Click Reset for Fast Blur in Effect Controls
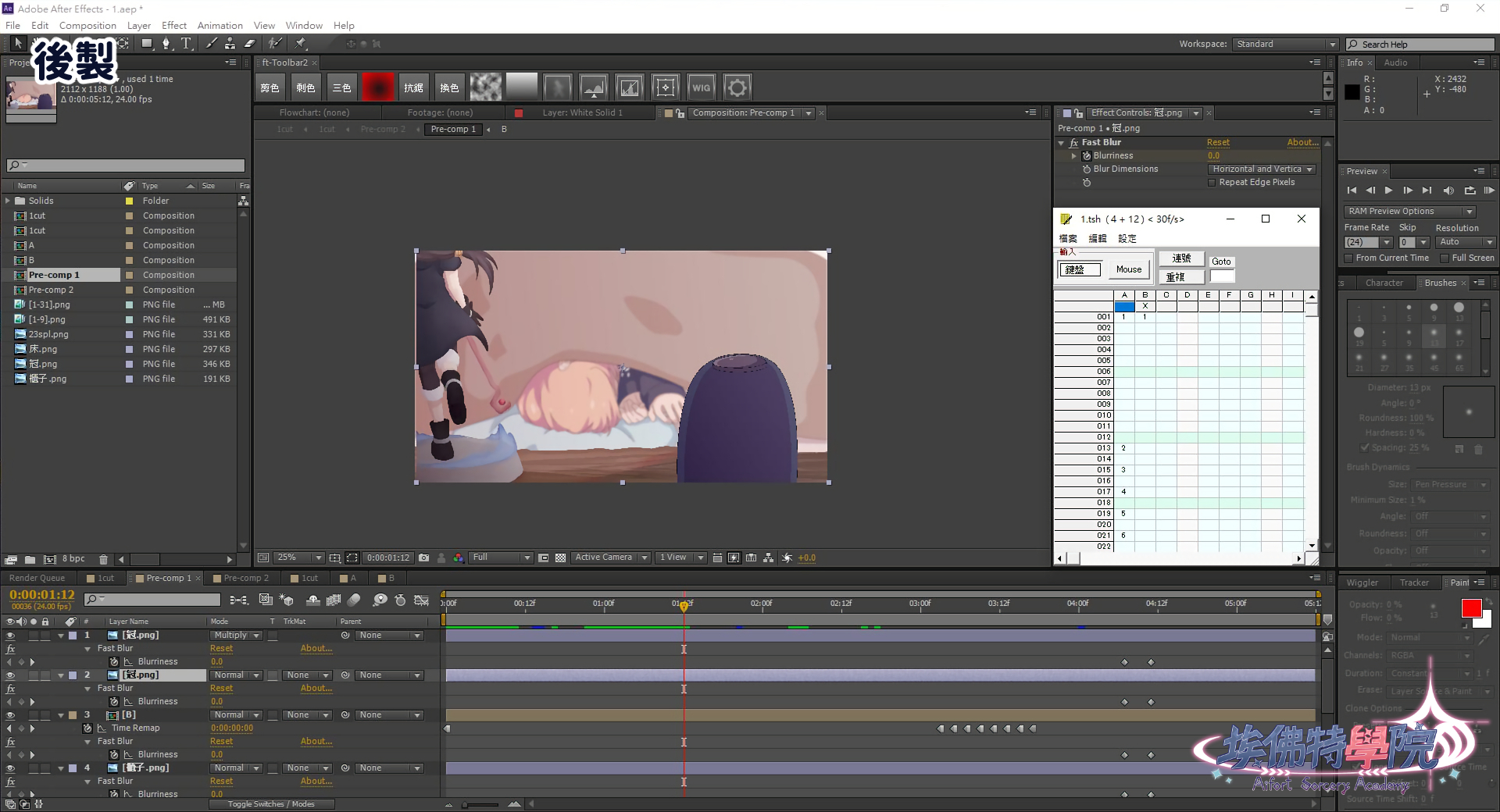 tap(1217, 142)
